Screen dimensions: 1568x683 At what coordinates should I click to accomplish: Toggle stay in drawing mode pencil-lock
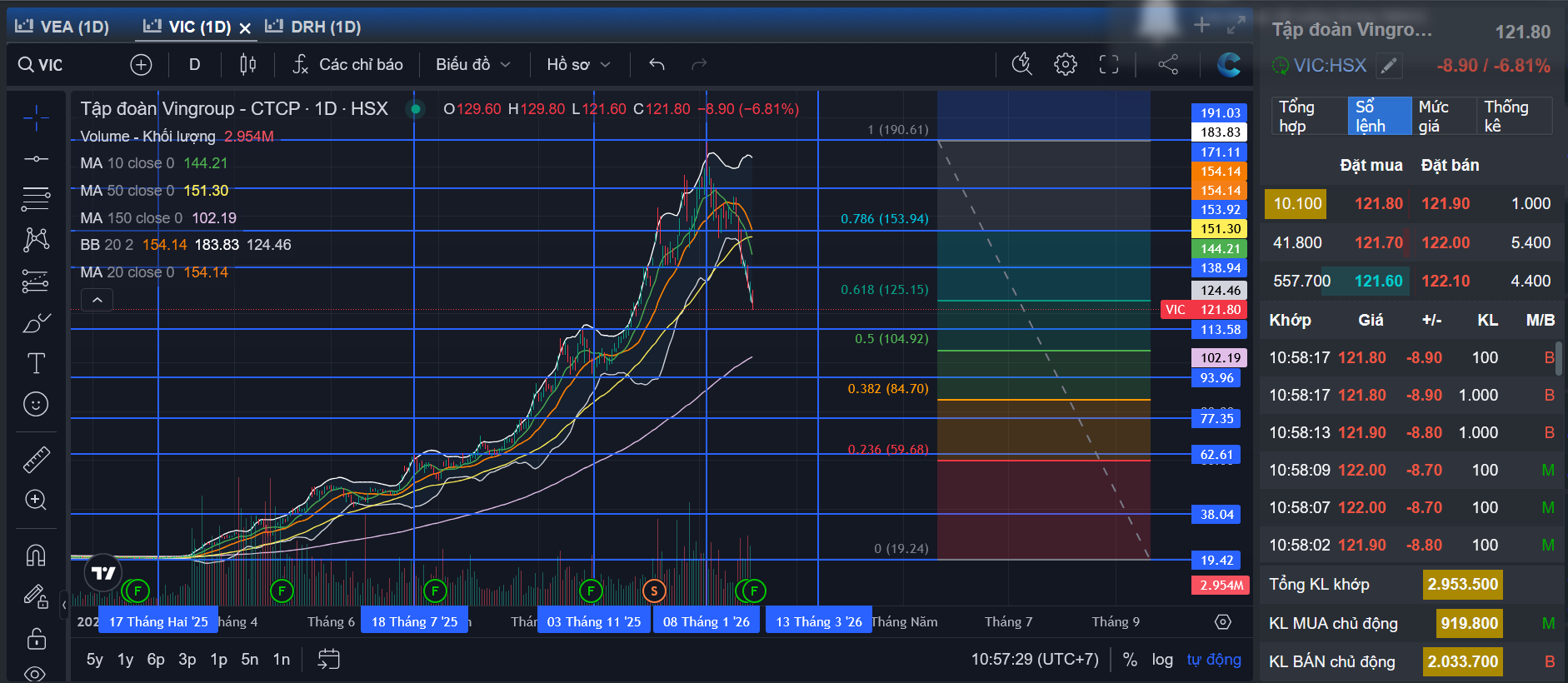pyautogui.click(x=35, y=596)
